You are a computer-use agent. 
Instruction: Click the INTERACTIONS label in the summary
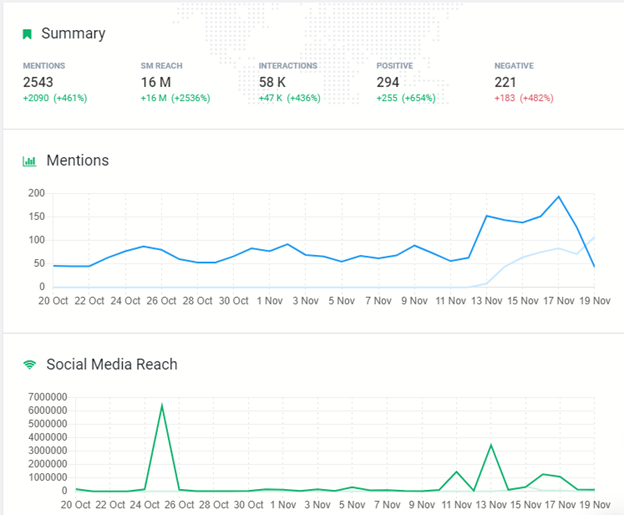[x=288, y=66]
